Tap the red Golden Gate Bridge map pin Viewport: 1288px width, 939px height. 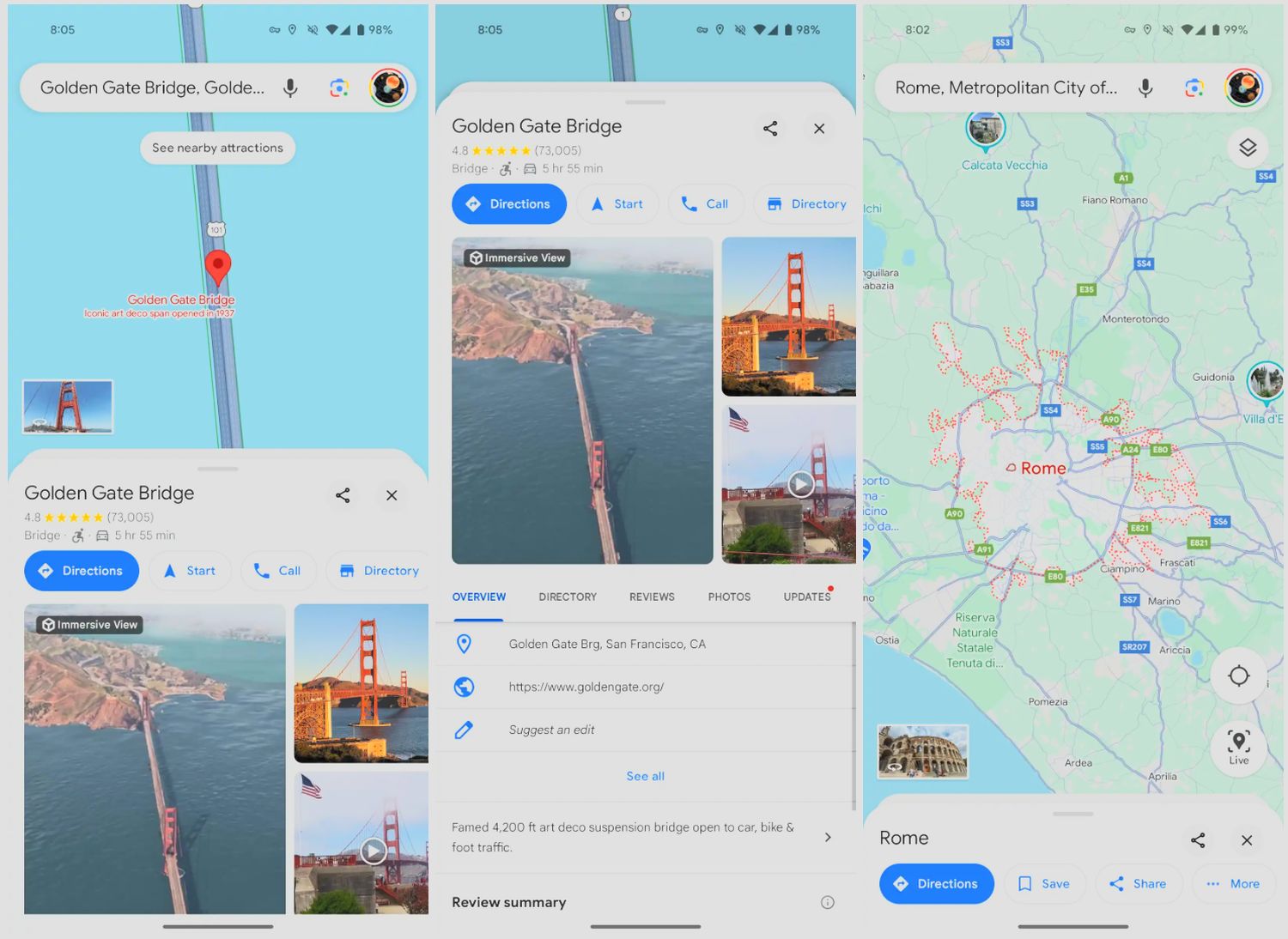pos(218,267)
